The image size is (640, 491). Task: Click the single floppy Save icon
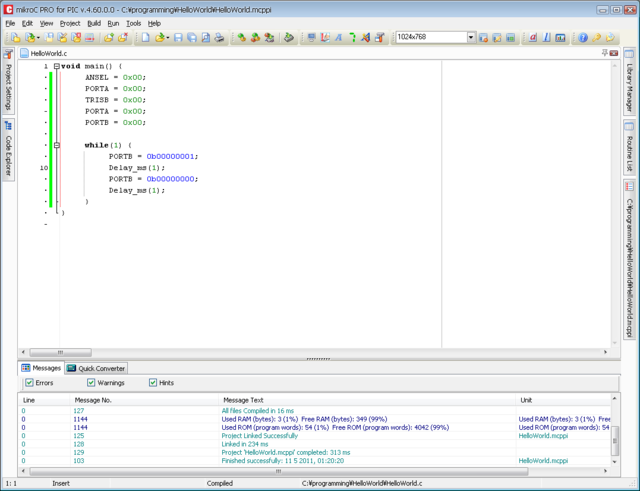(x=178, y=38)
